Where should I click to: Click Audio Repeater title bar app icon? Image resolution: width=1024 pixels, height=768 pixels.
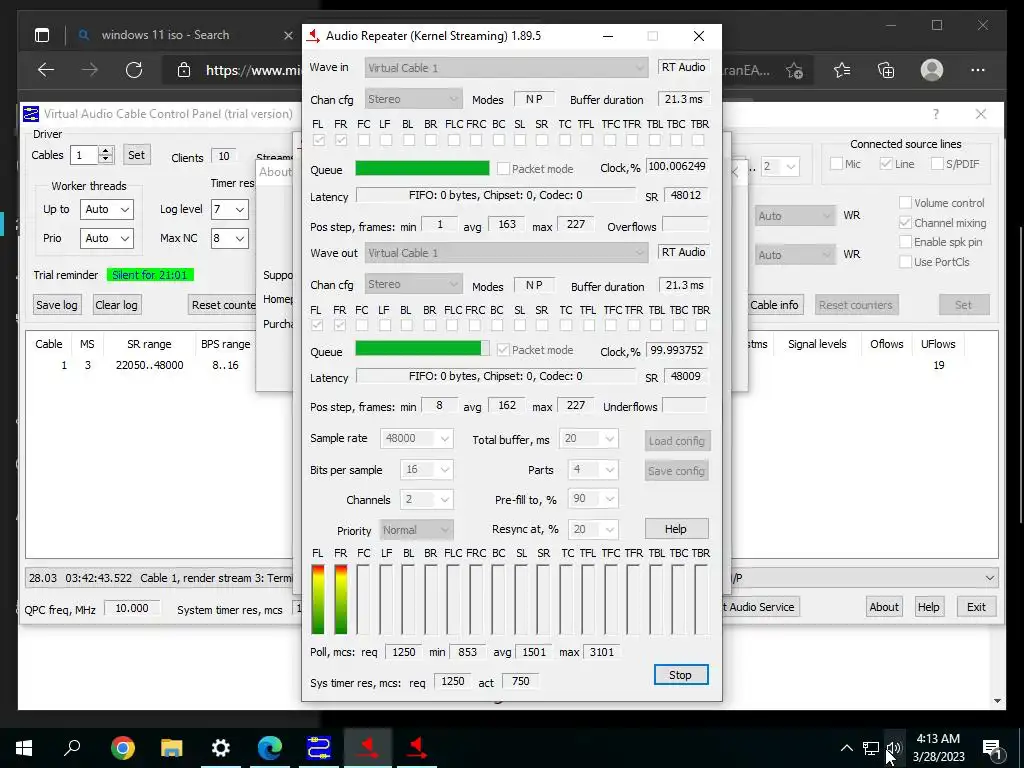(x=314, y=36)
